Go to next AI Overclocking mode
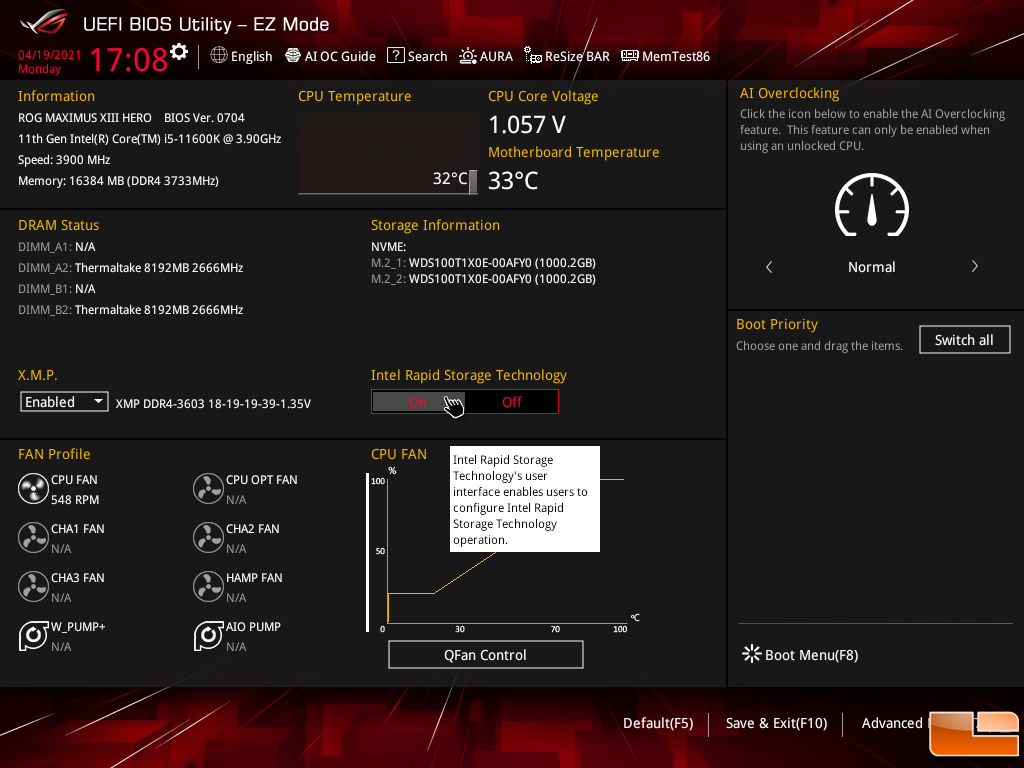Viewport: 1024px width, 768px height. click(x=974, y=266)
